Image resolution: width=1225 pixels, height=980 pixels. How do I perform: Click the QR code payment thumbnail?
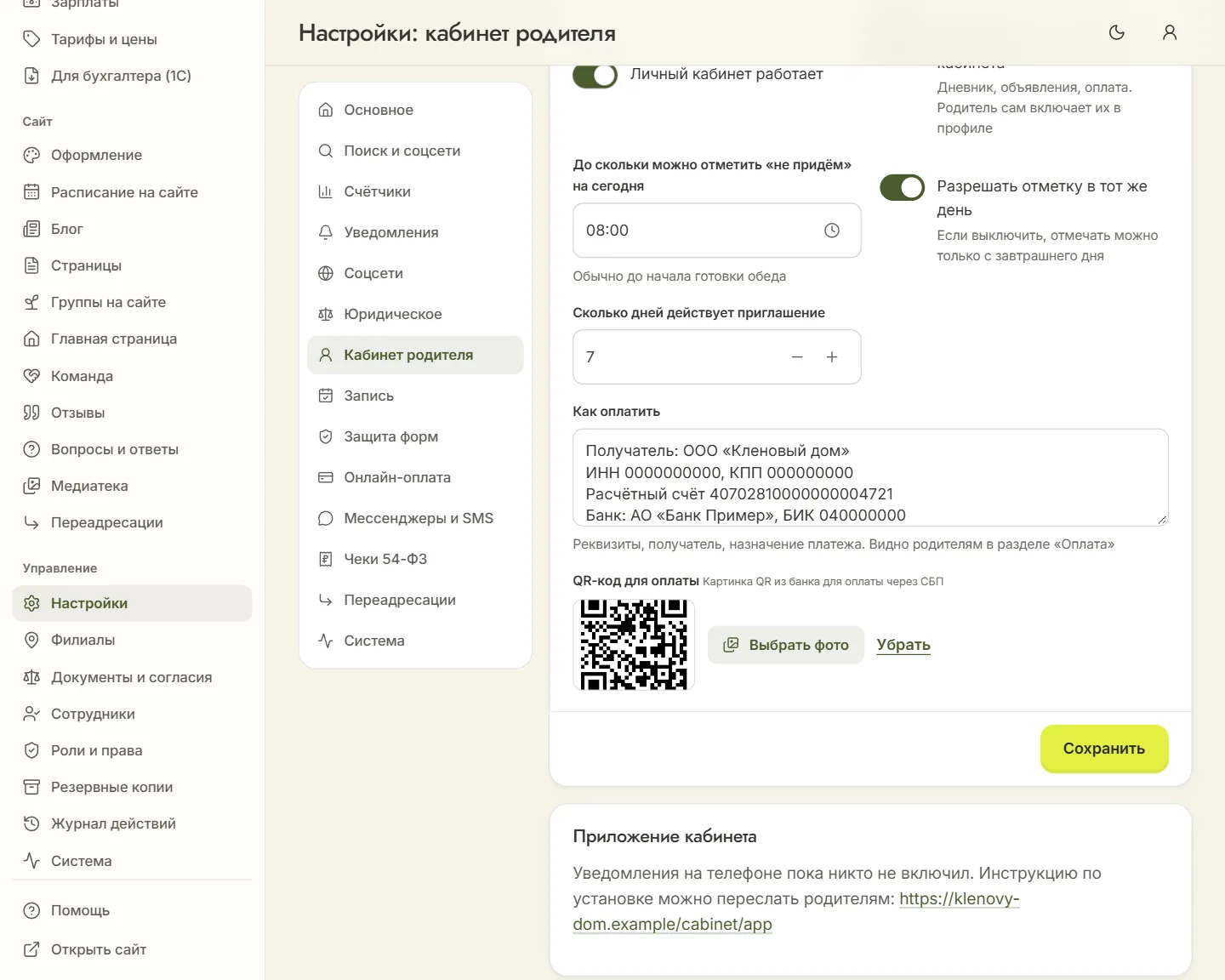pyautogui.click(x=634, y=645)
